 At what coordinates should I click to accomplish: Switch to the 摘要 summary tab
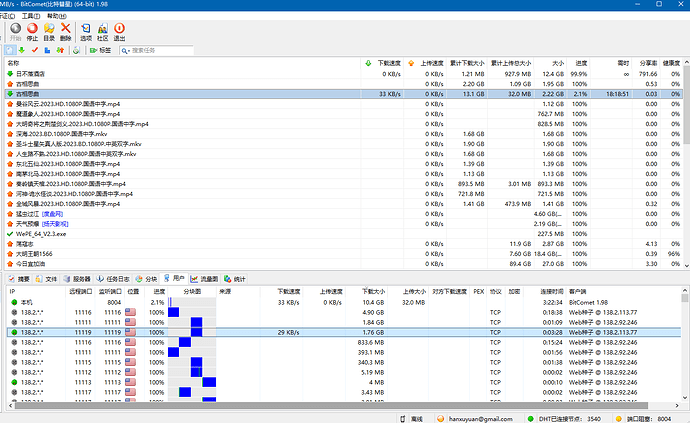point(19,279)
